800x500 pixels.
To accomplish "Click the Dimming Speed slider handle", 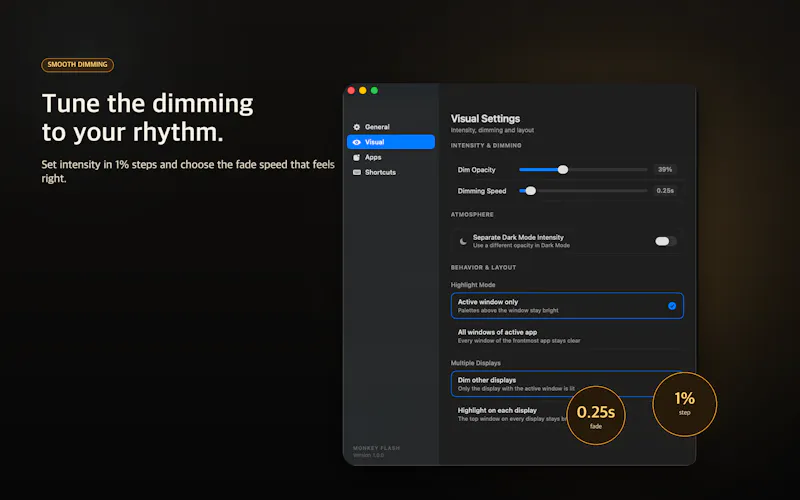I will click(531, 191).
